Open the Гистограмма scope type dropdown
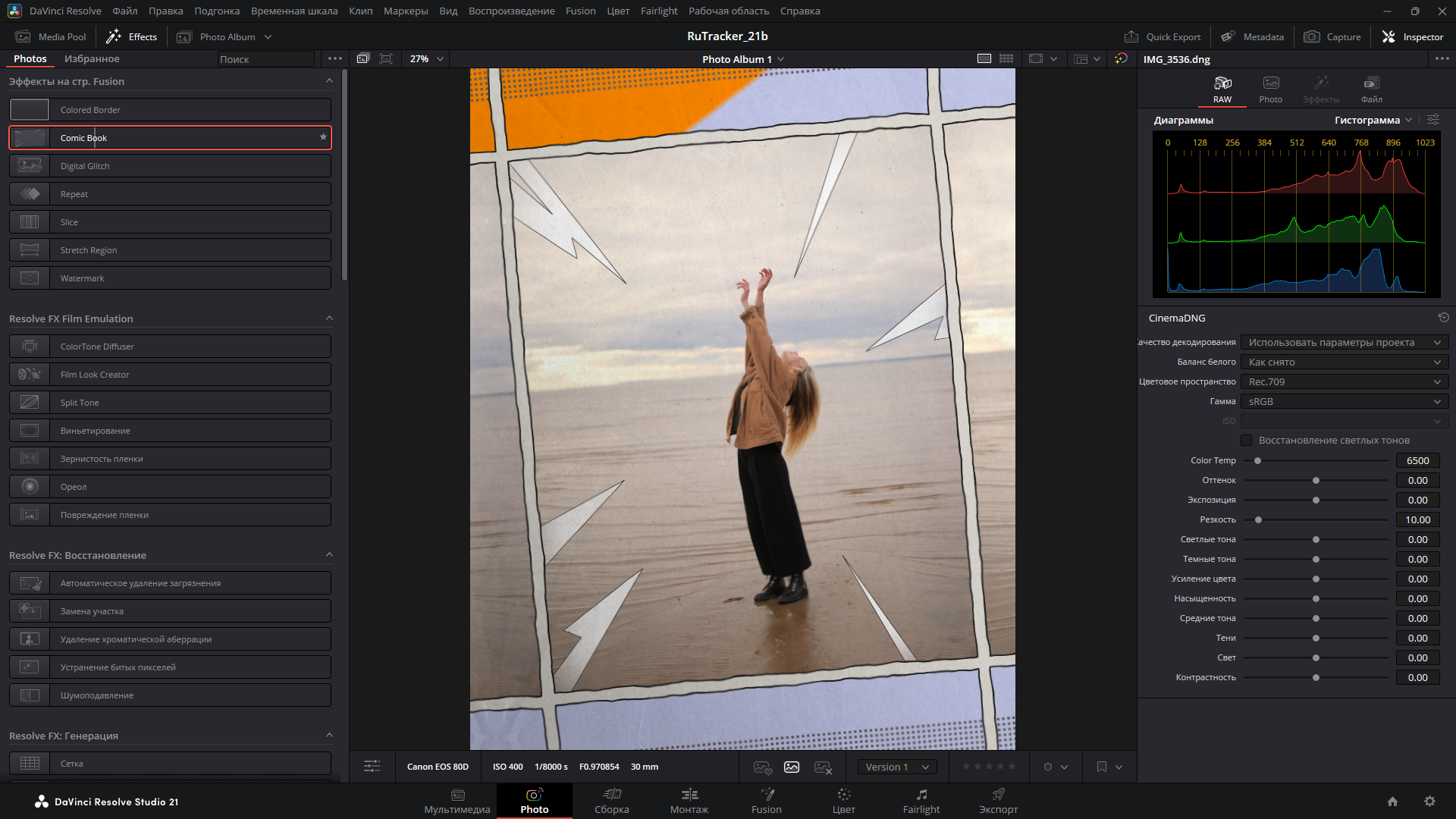Viewport: 1456px width, 819px height. coord(1373,120)
